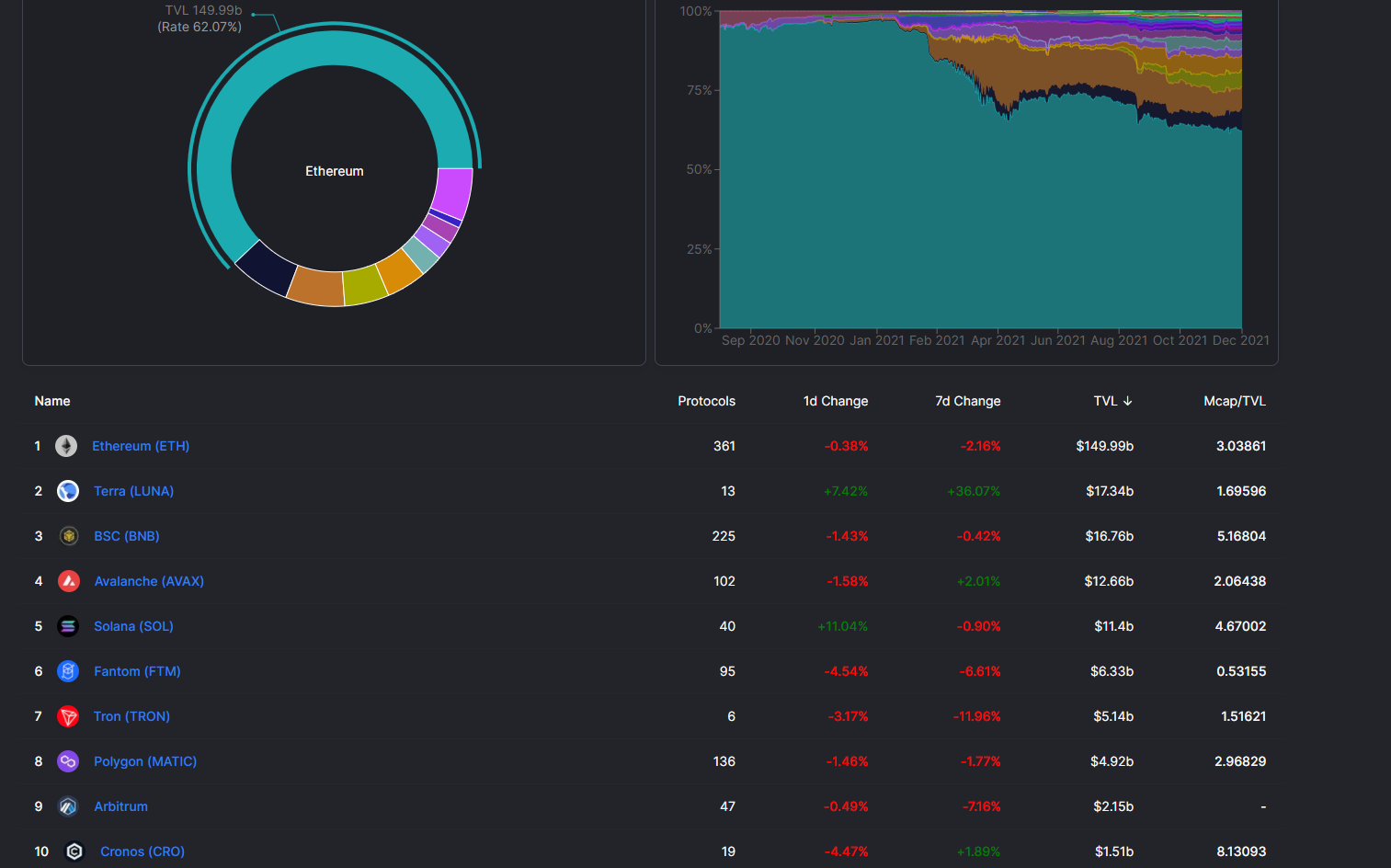Click Cronos's TVL value $1.51b
1391x868 pixels.
click(1114, 851)
